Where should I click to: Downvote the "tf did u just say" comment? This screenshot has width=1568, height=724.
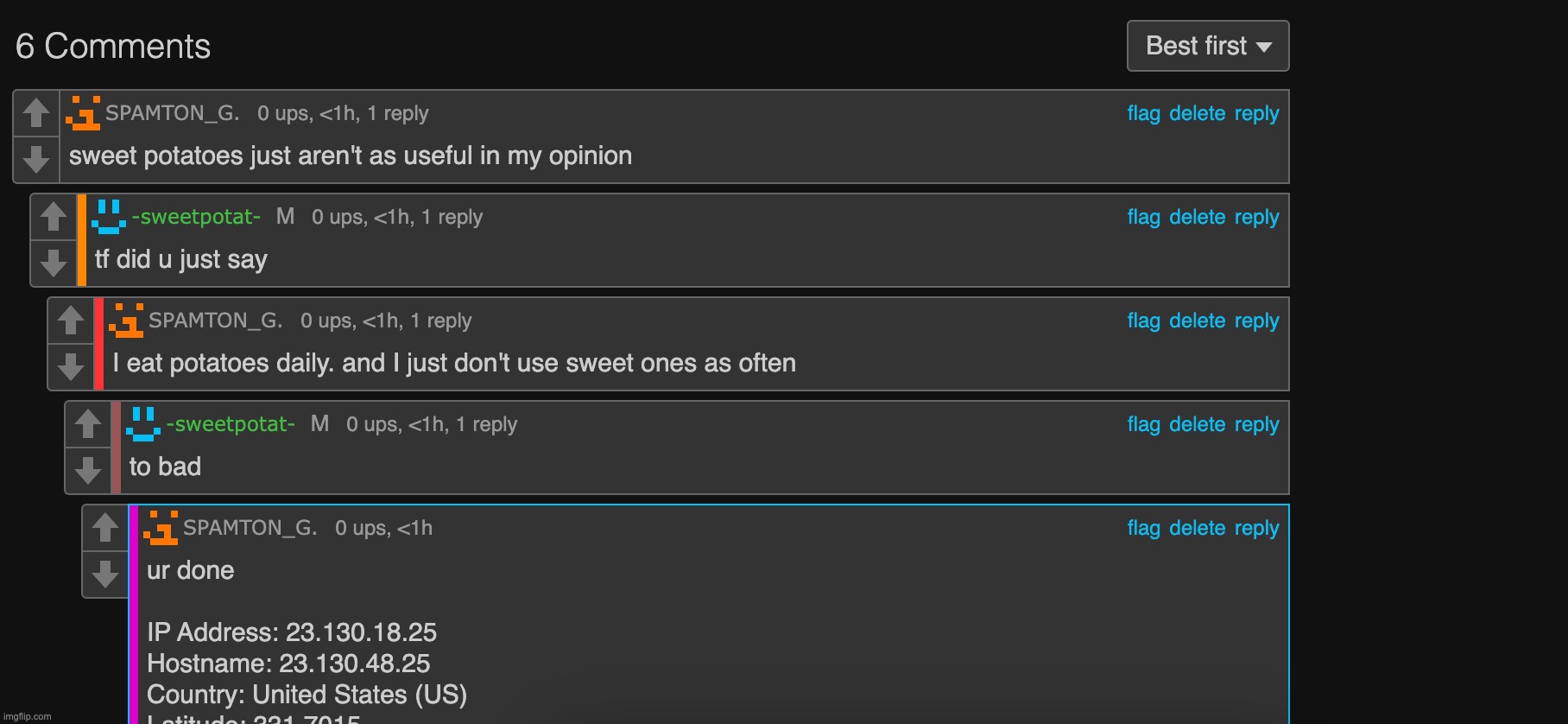point(54,262)
